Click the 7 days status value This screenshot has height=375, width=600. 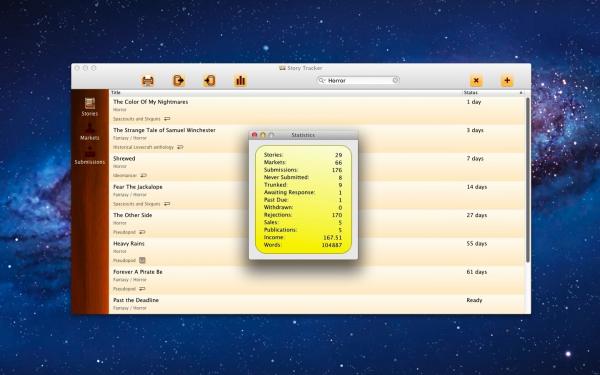(x=475, y=158)
